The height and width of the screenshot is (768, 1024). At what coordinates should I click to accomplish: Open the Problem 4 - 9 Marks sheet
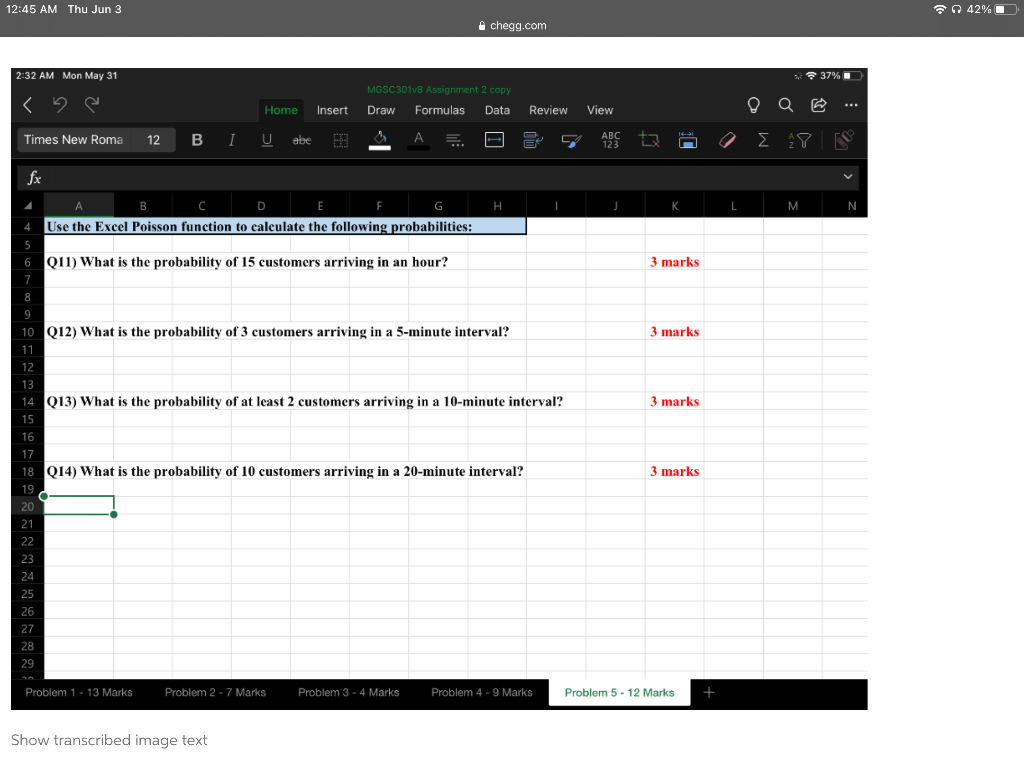pos(481,692)
